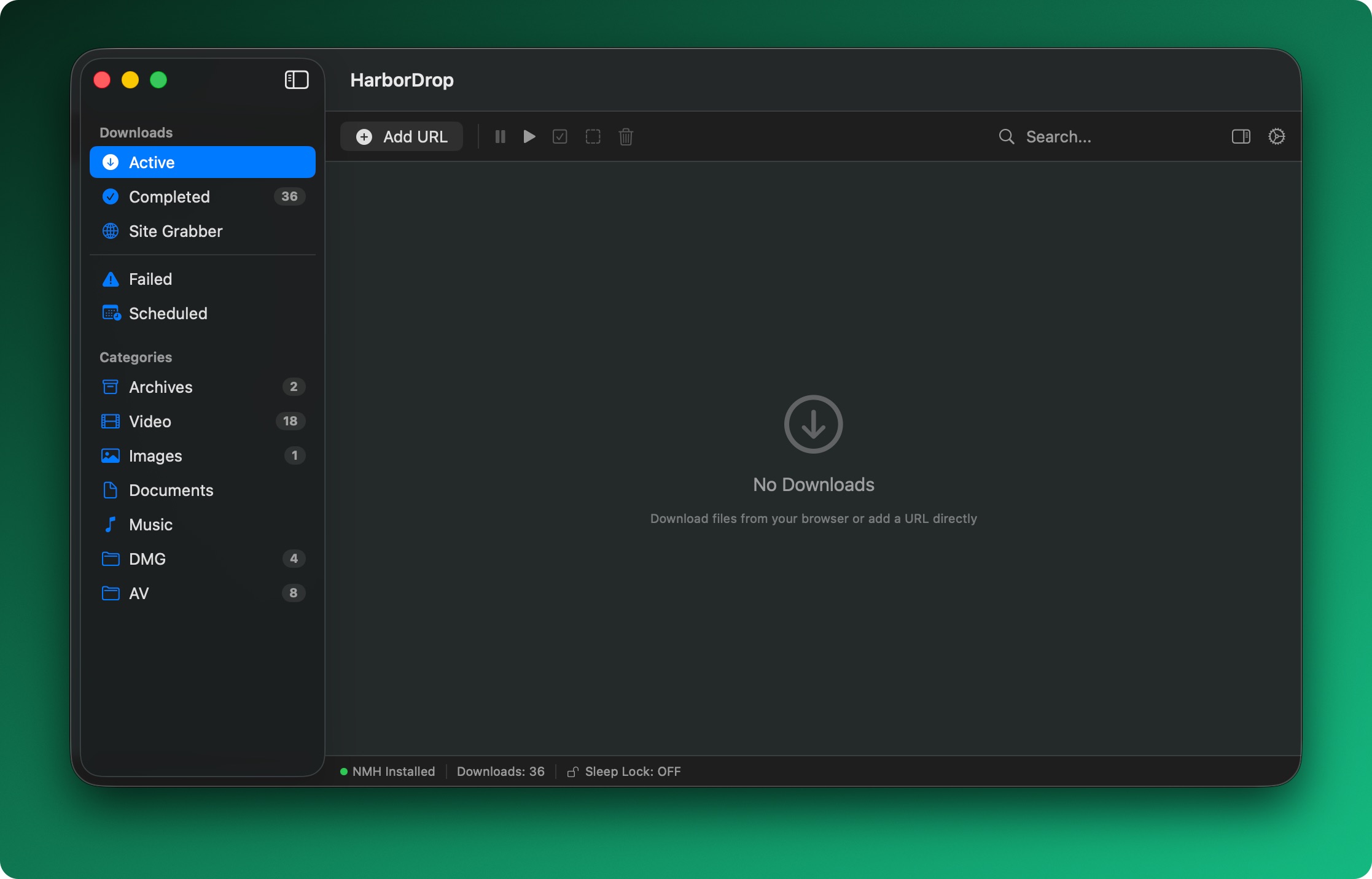Select the AV category
The width and height of the screenshot is (1372, 879).
click(x=203, y=593)
